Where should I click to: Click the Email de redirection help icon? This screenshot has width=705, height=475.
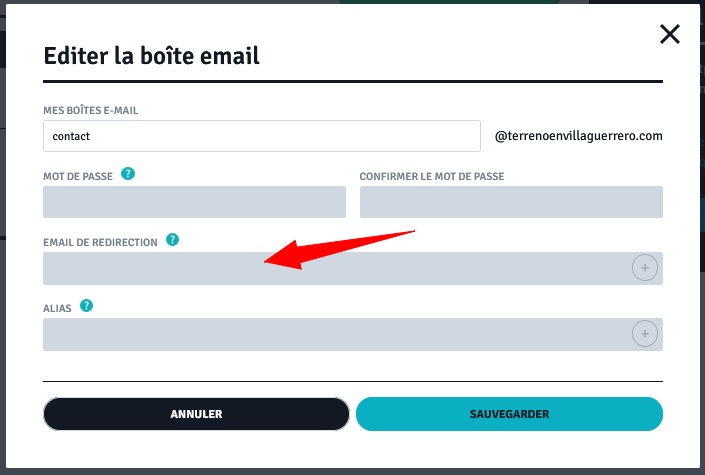172,240
